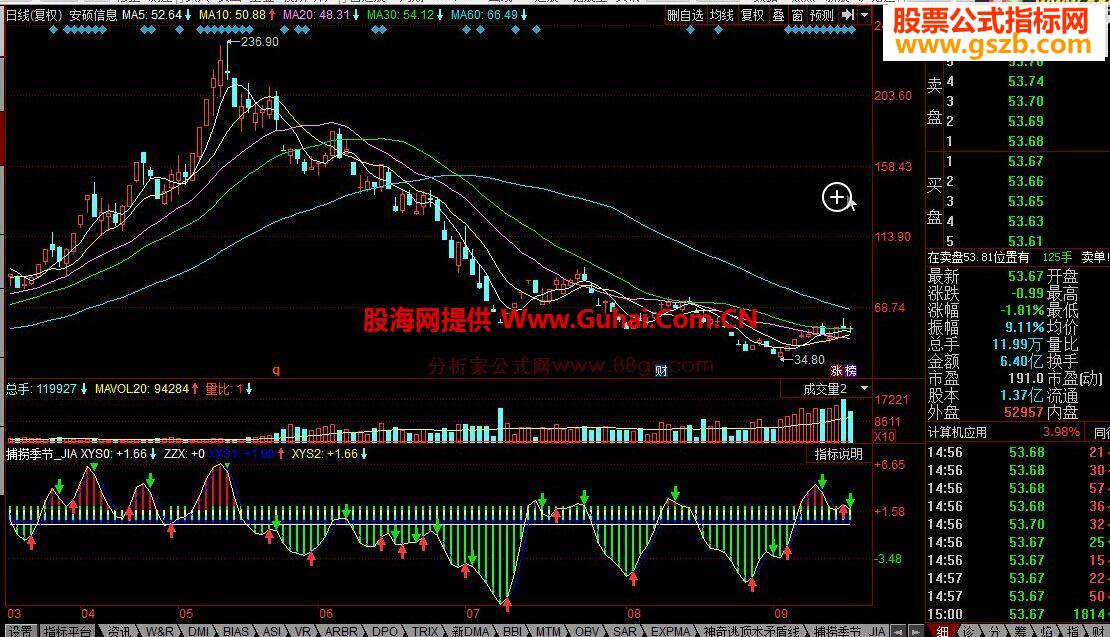Screen dimensions: 1110x637
Task: Click the red q marker on chart
Action: [276, 369]
